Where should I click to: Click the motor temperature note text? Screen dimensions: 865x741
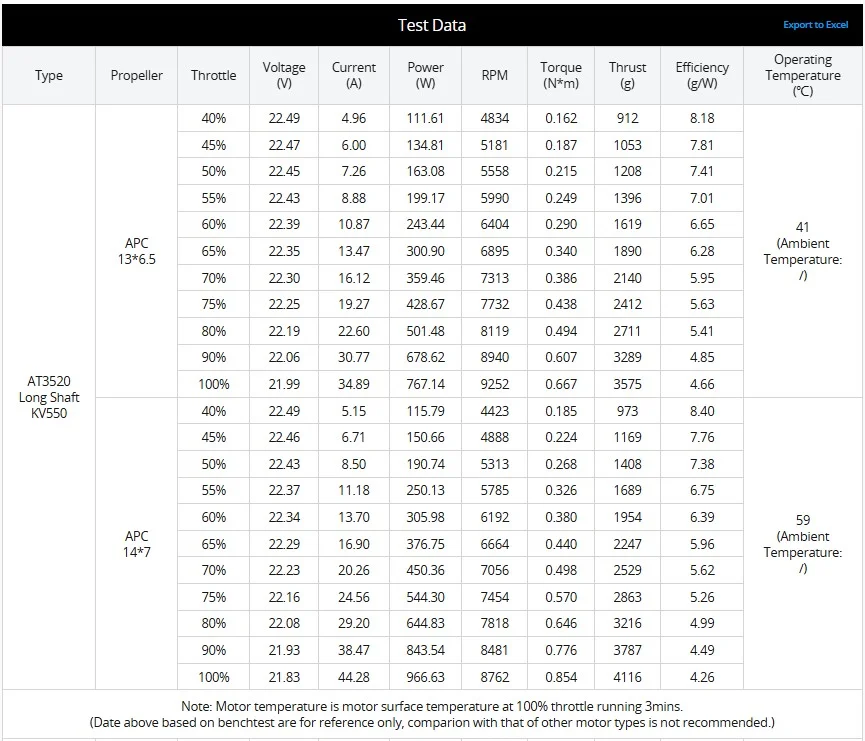[432, 706]
